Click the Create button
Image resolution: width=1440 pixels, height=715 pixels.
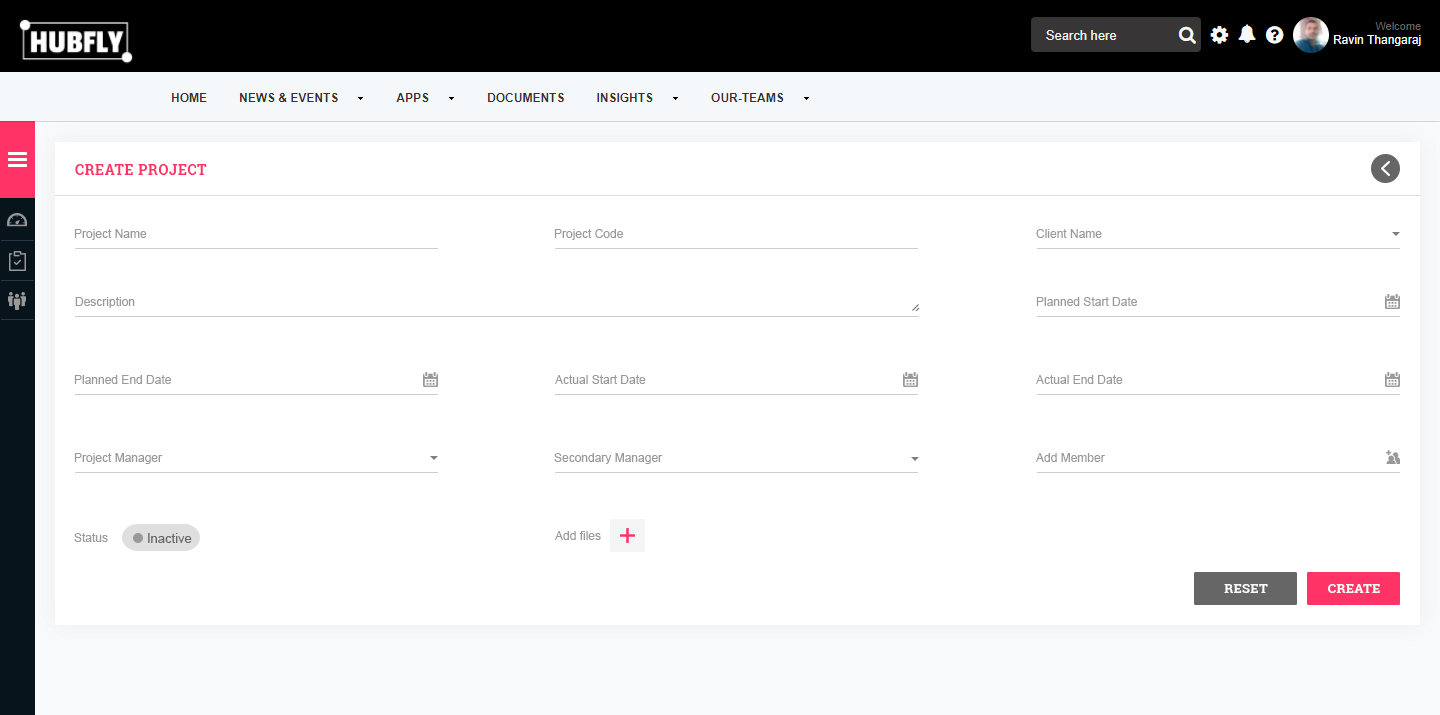(x=1353, y=588)
